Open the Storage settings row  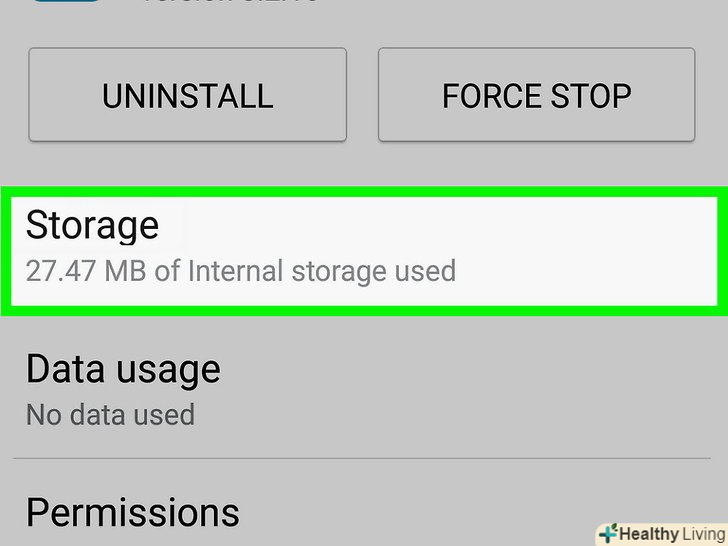pos(364,249)
